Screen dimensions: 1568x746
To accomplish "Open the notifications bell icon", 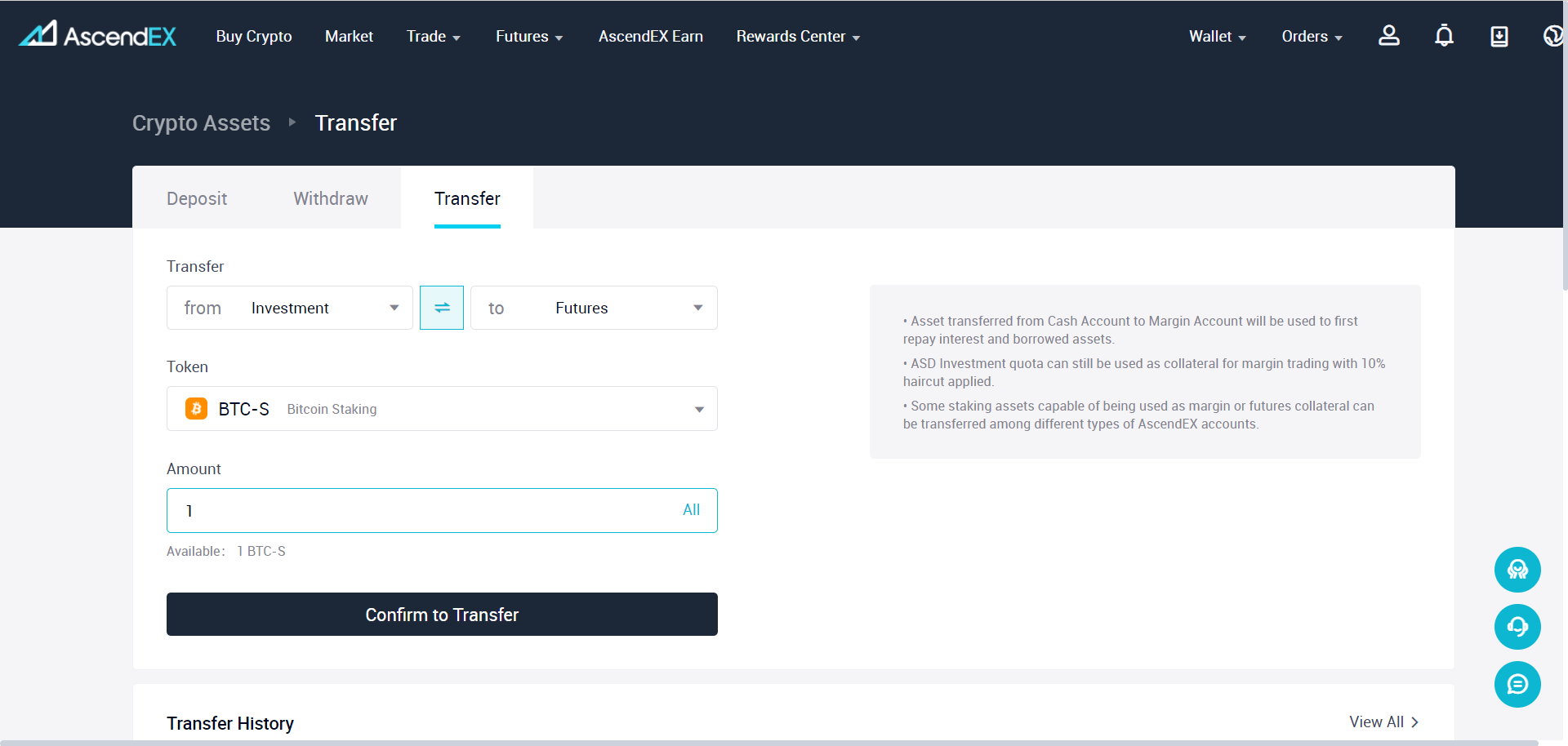I will [1444, 36].
